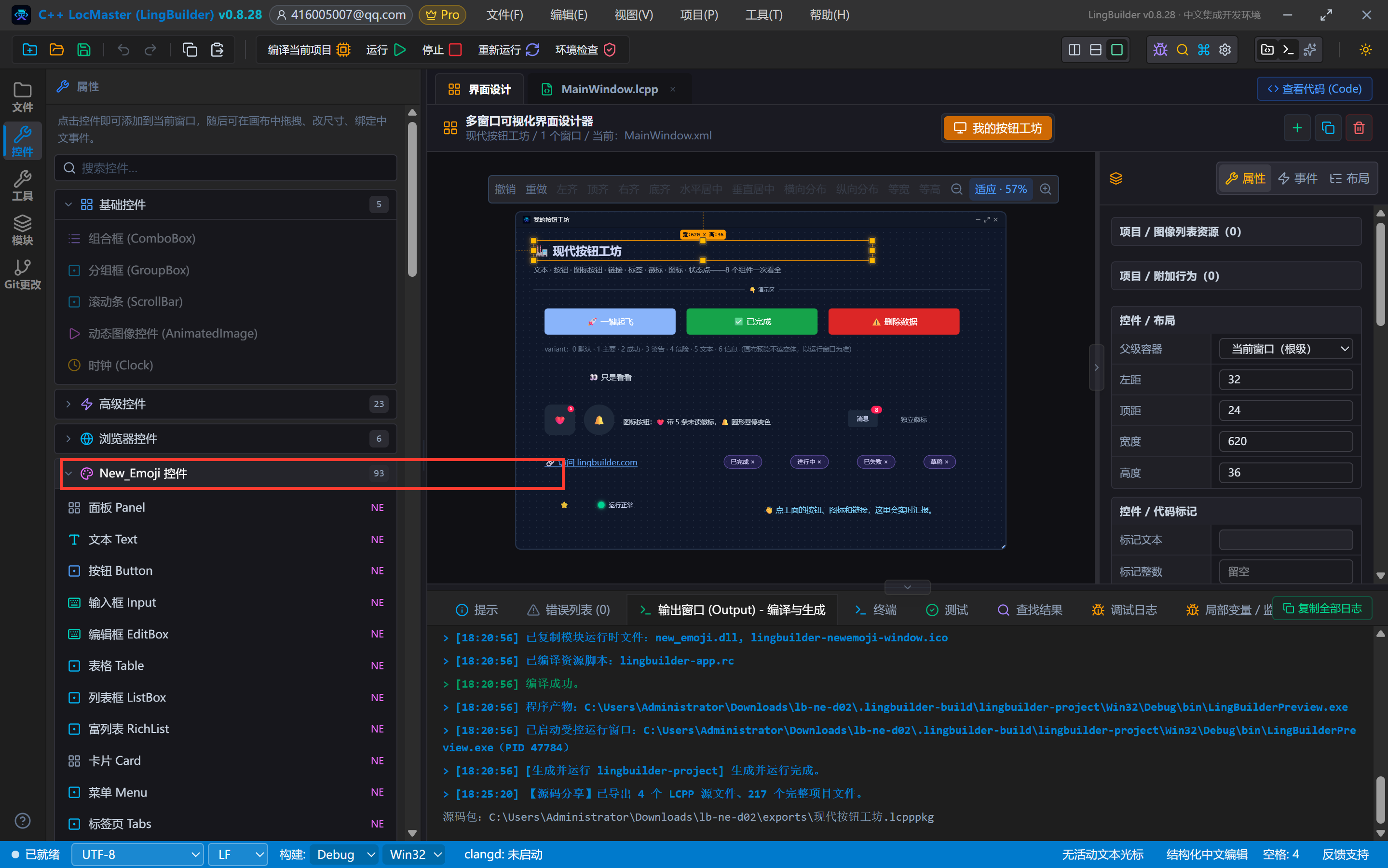The image size is (1388, 868).
Task: Click the 编译当前项目 button
Action: pos(309,50)
